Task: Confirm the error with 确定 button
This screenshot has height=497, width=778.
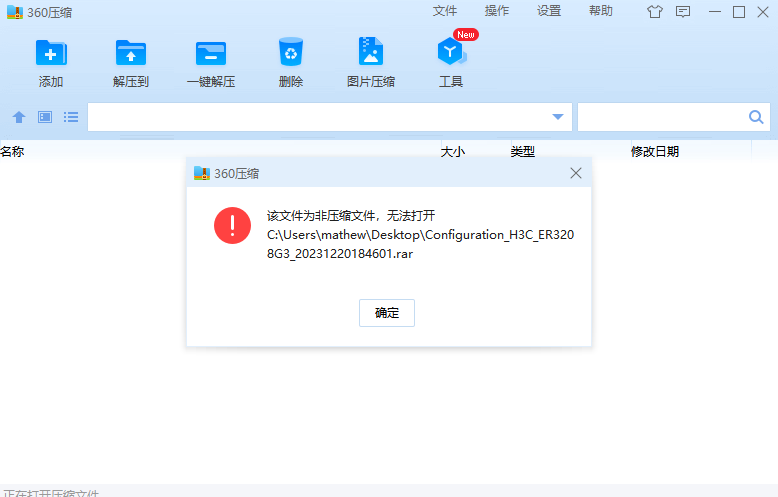Action: (387, 313)
